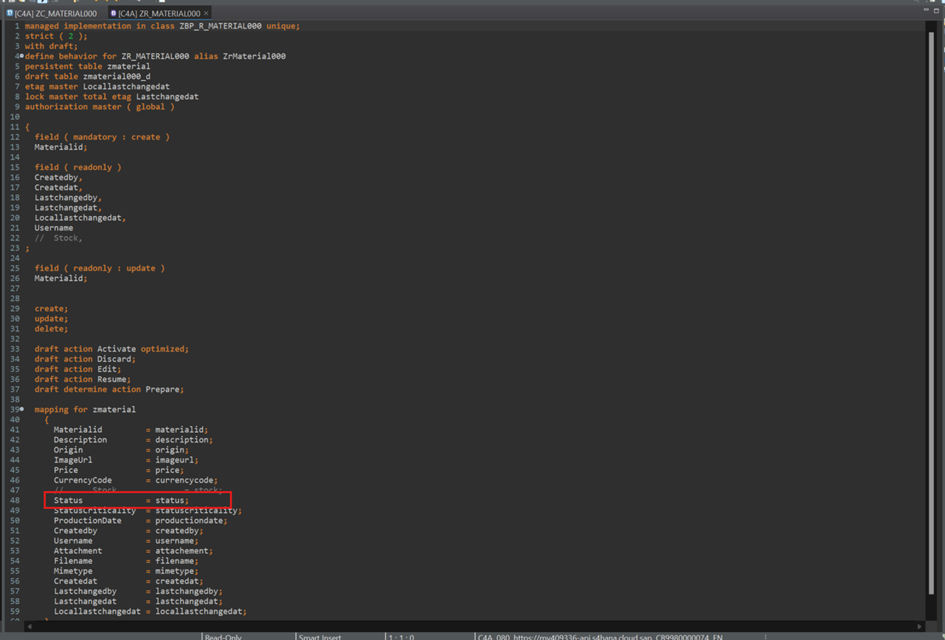Close the ZR_MATERIAL000 tab

pos(206,13)
